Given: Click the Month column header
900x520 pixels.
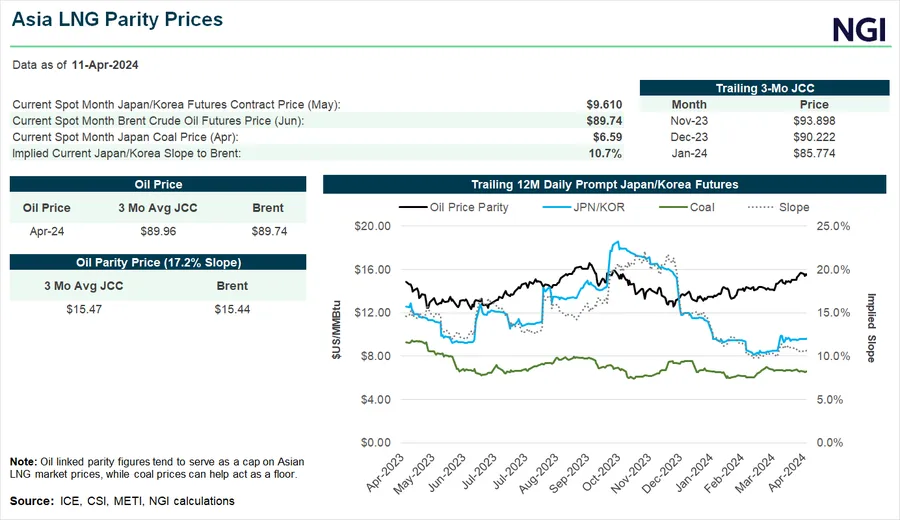Looking at the screenshot, I should (x=689, y=104).
